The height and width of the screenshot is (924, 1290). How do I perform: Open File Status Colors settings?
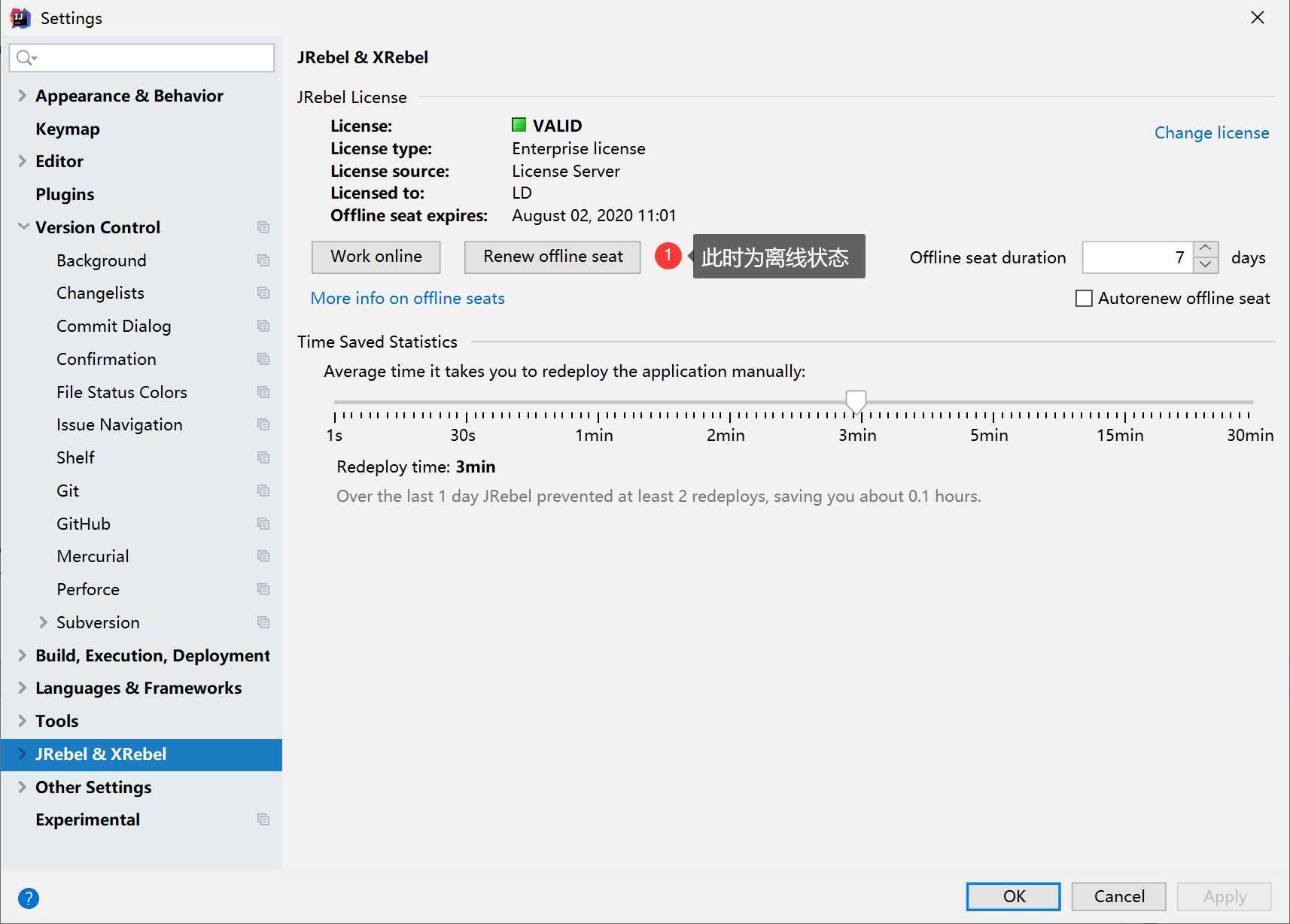[121, 392]
